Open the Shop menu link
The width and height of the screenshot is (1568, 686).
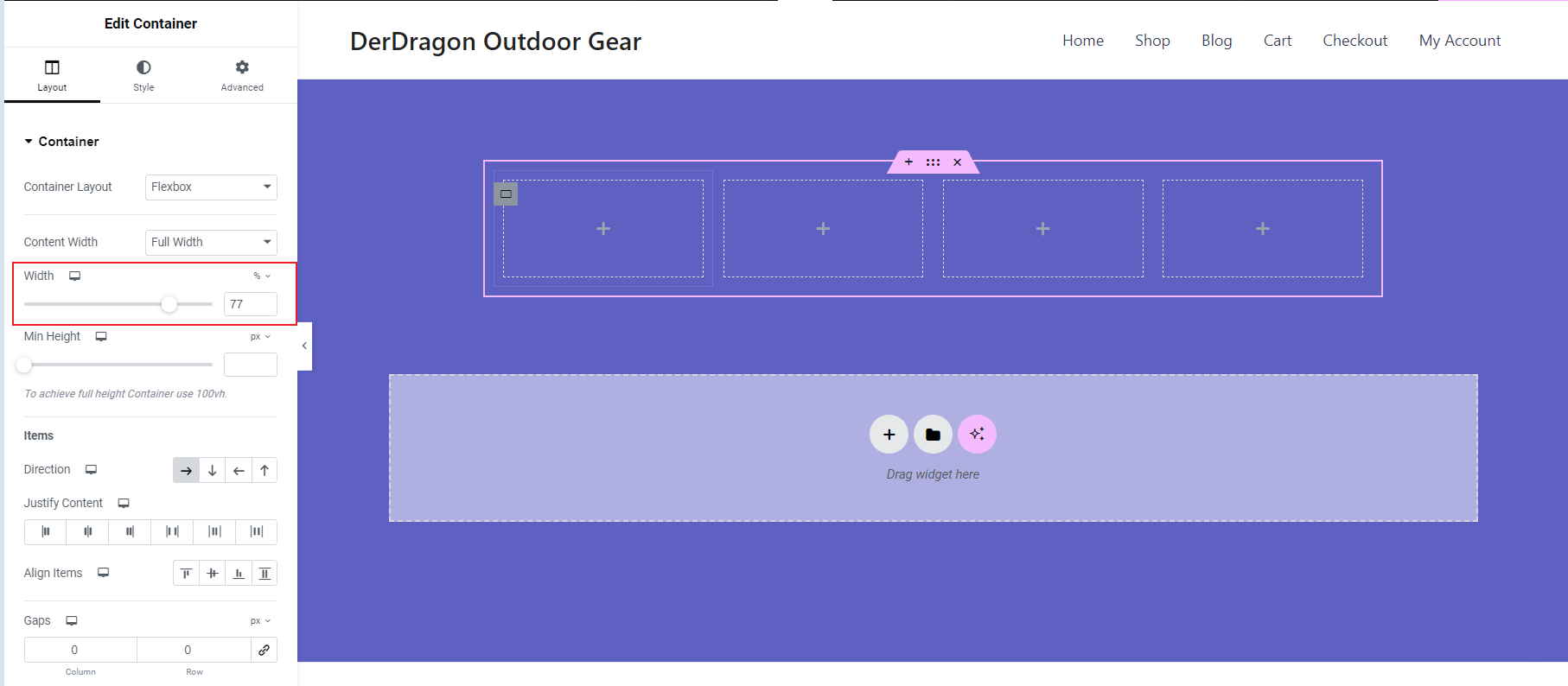point(1152,41)
